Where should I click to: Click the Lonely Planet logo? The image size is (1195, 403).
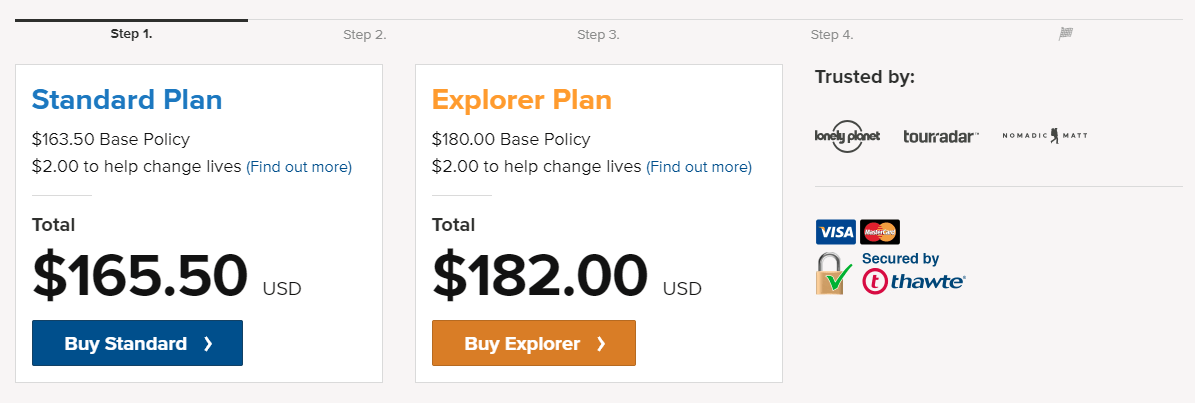847,136
